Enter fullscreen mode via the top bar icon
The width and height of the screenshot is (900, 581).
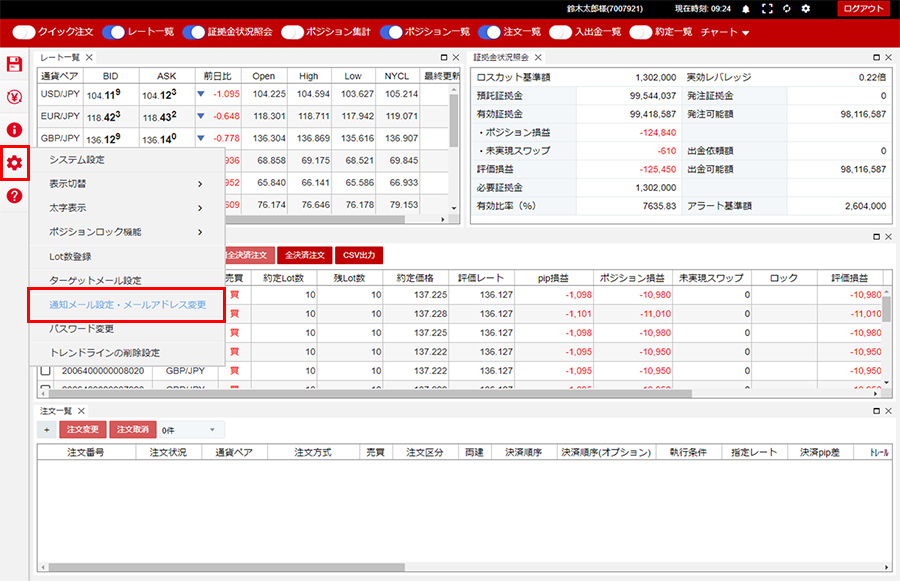click(767, 9)
